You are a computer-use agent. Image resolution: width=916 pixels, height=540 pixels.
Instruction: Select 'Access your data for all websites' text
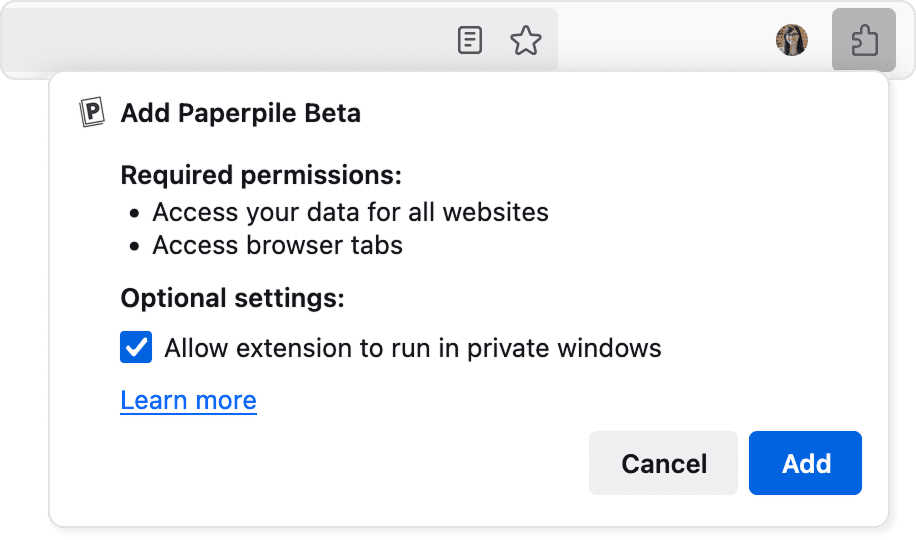(x=350, y=213)
